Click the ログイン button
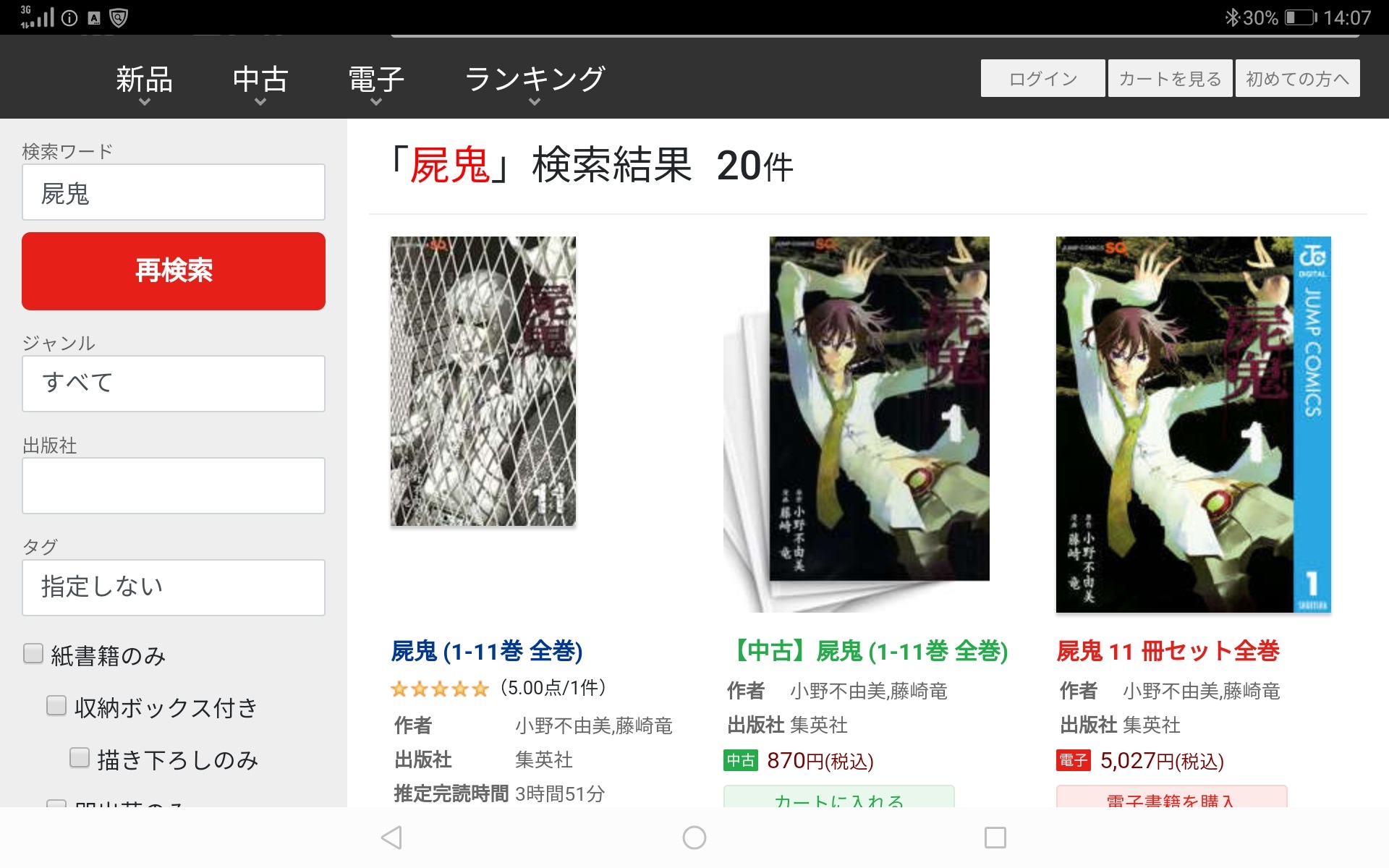The height and width of the screenshot is (868, 1389). [1042, 78]
